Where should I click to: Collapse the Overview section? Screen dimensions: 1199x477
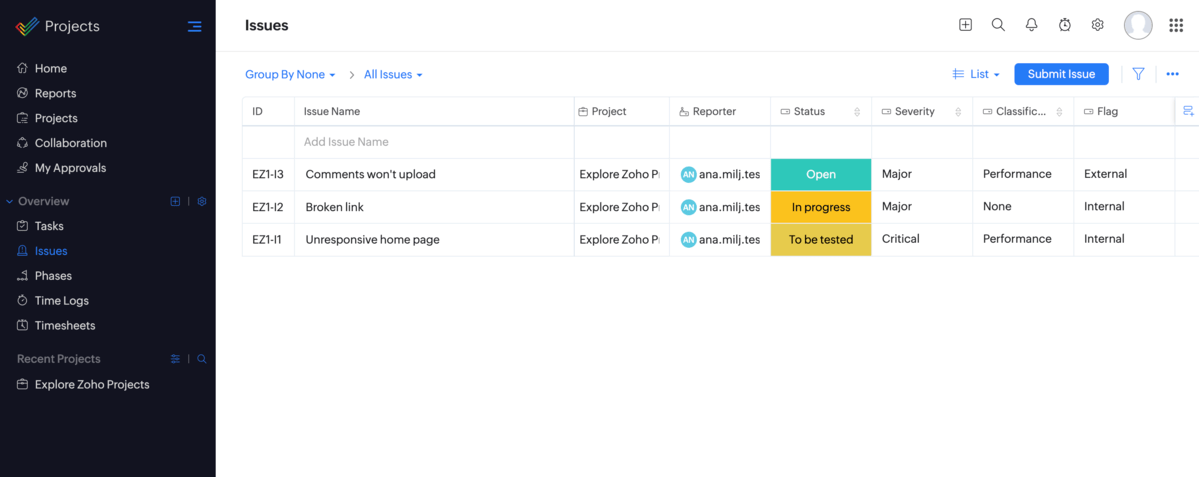[9, 201]
